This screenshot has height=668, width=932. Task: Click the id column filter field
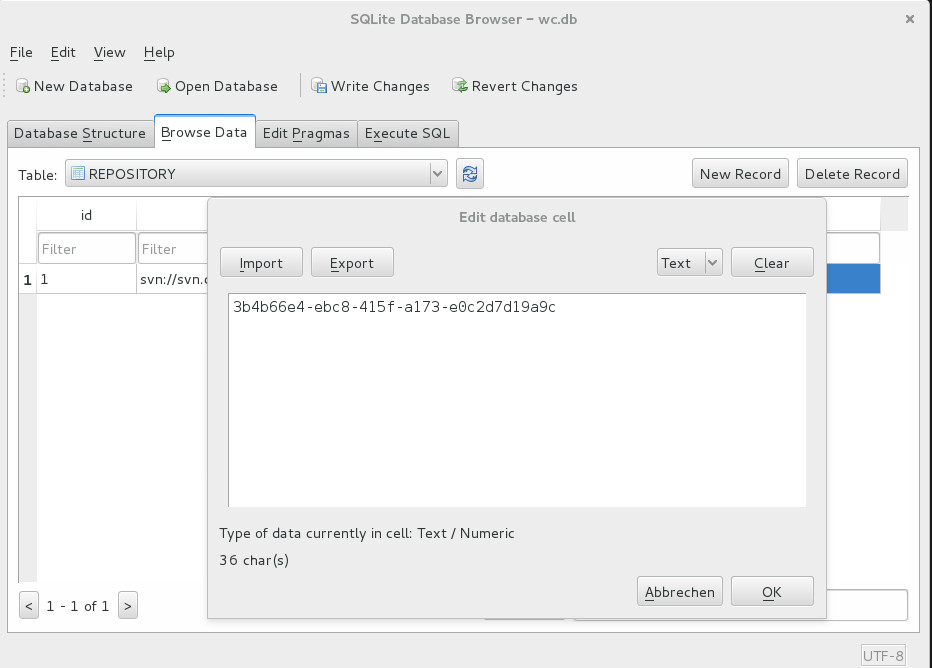pyautogui.click(x=86, y=249)
